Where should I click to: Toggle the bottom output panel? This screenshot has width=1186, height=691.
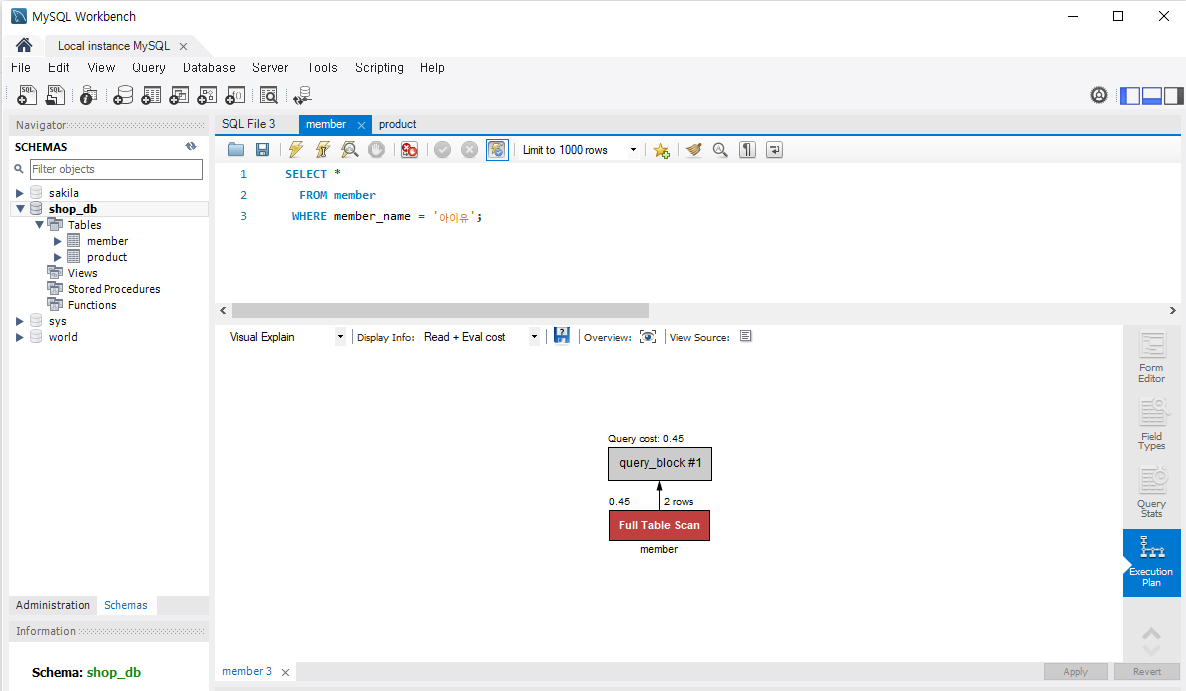1152,96
